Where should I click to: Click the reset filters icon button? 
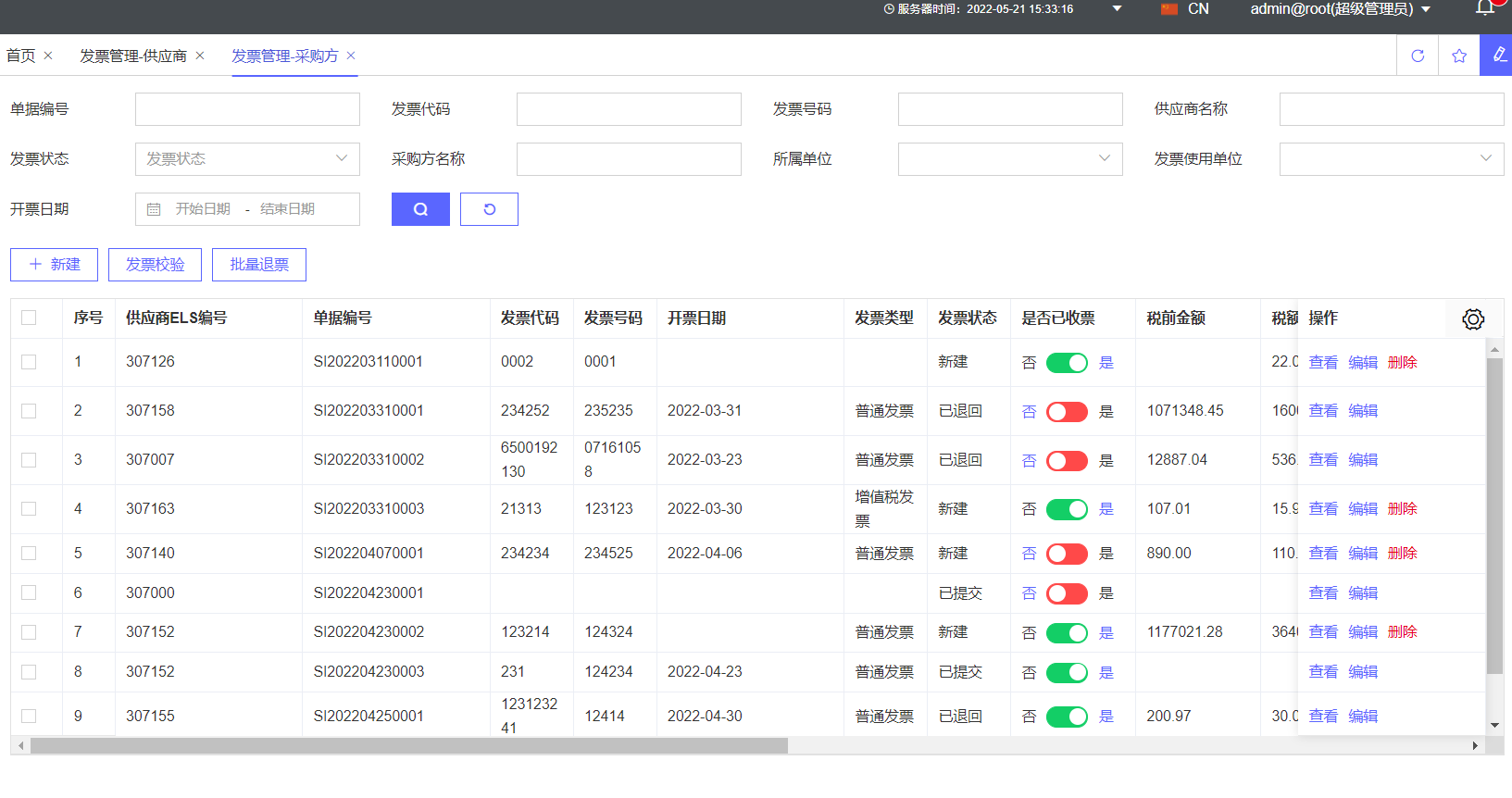click(489, 209)
